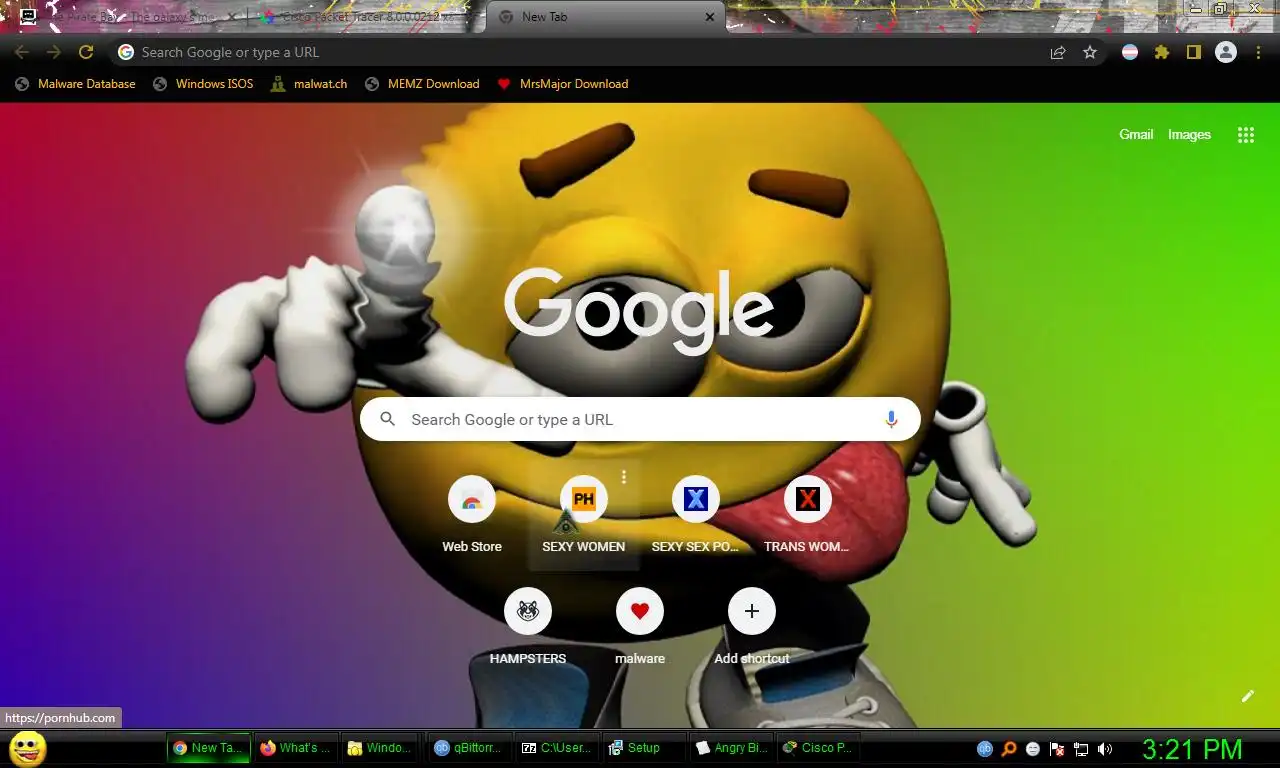1280x768 pixels.
Task: Open the Web Store shortcut
Action: pyautogui.click(x=472, y=515)
